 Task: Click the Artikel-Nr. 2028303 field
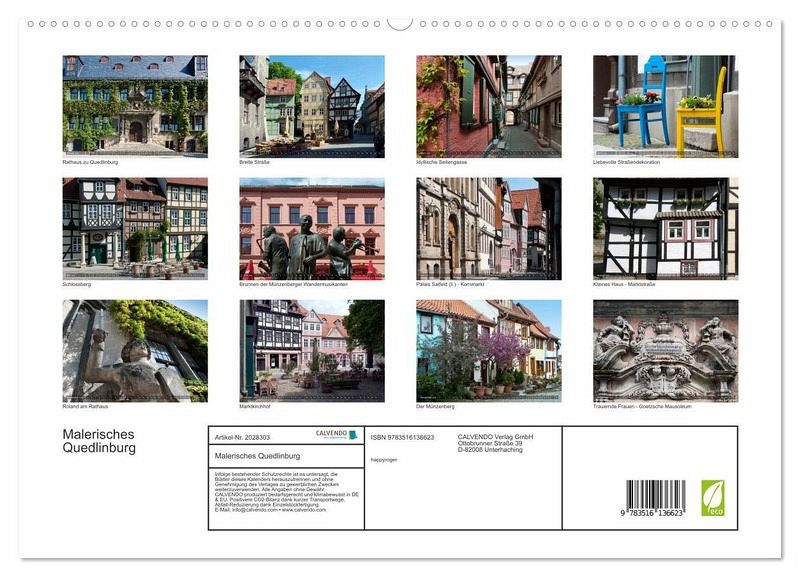pos(243,437)
